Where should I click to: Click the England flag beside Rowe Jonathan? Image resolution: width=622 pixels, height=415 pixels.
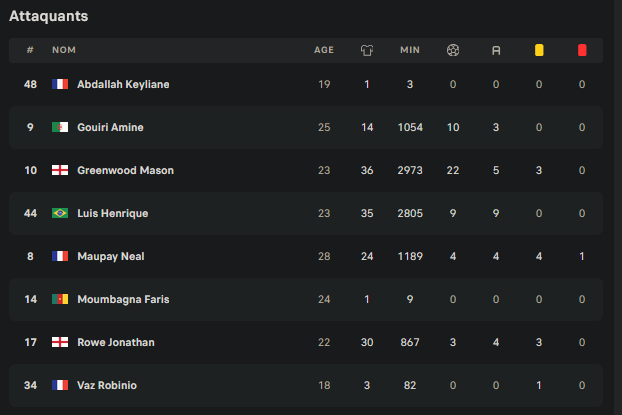tap(60, 342)
